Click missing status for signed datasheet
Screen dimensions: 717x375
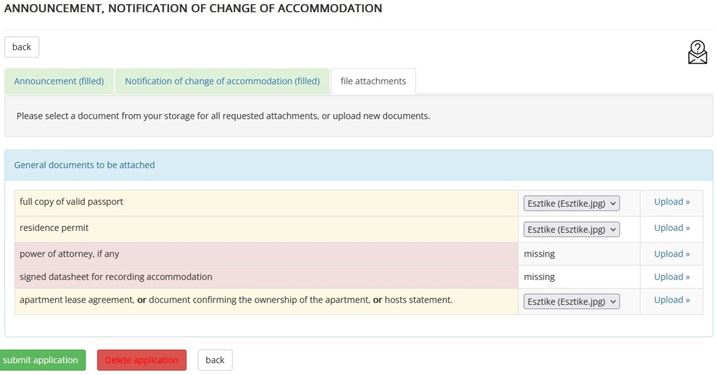pyautogui.click(x=539, y=277)
